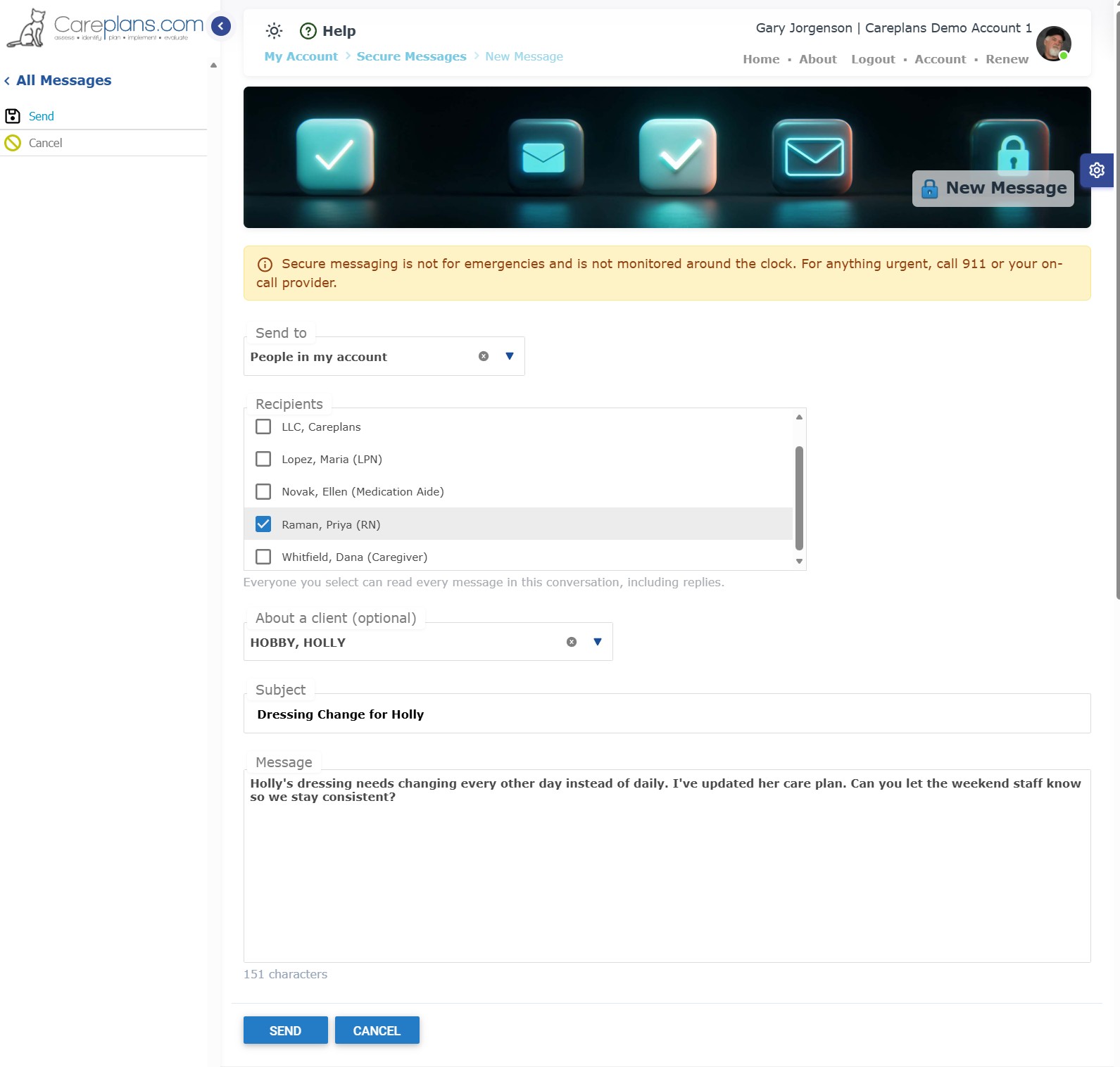This screenshot has width=1120, height=1067.
Task: Clear the HOBBY, HOLLY client selection
Action: (572, 642)
